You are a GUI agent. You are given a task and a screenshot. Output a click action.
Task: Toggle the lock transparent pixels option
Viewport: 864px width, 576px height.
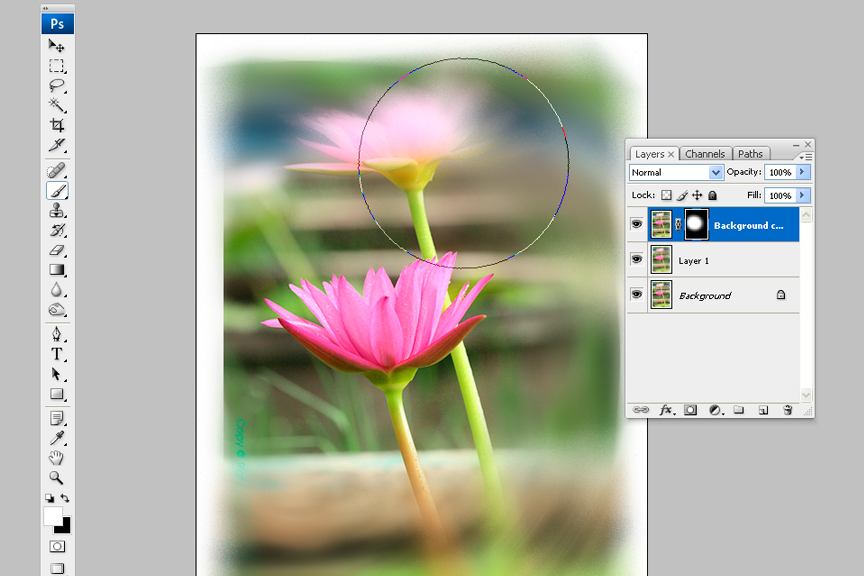click(667, 196)
